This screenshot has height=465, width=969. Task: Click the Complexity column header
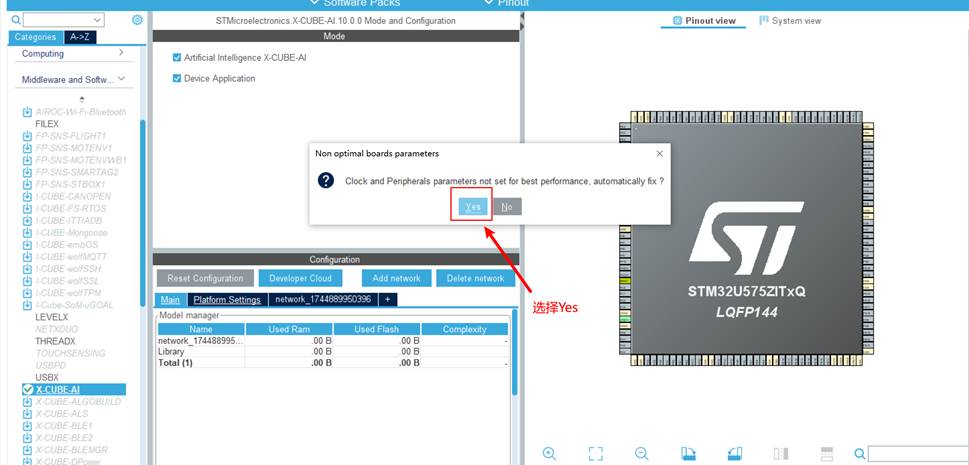465,329
